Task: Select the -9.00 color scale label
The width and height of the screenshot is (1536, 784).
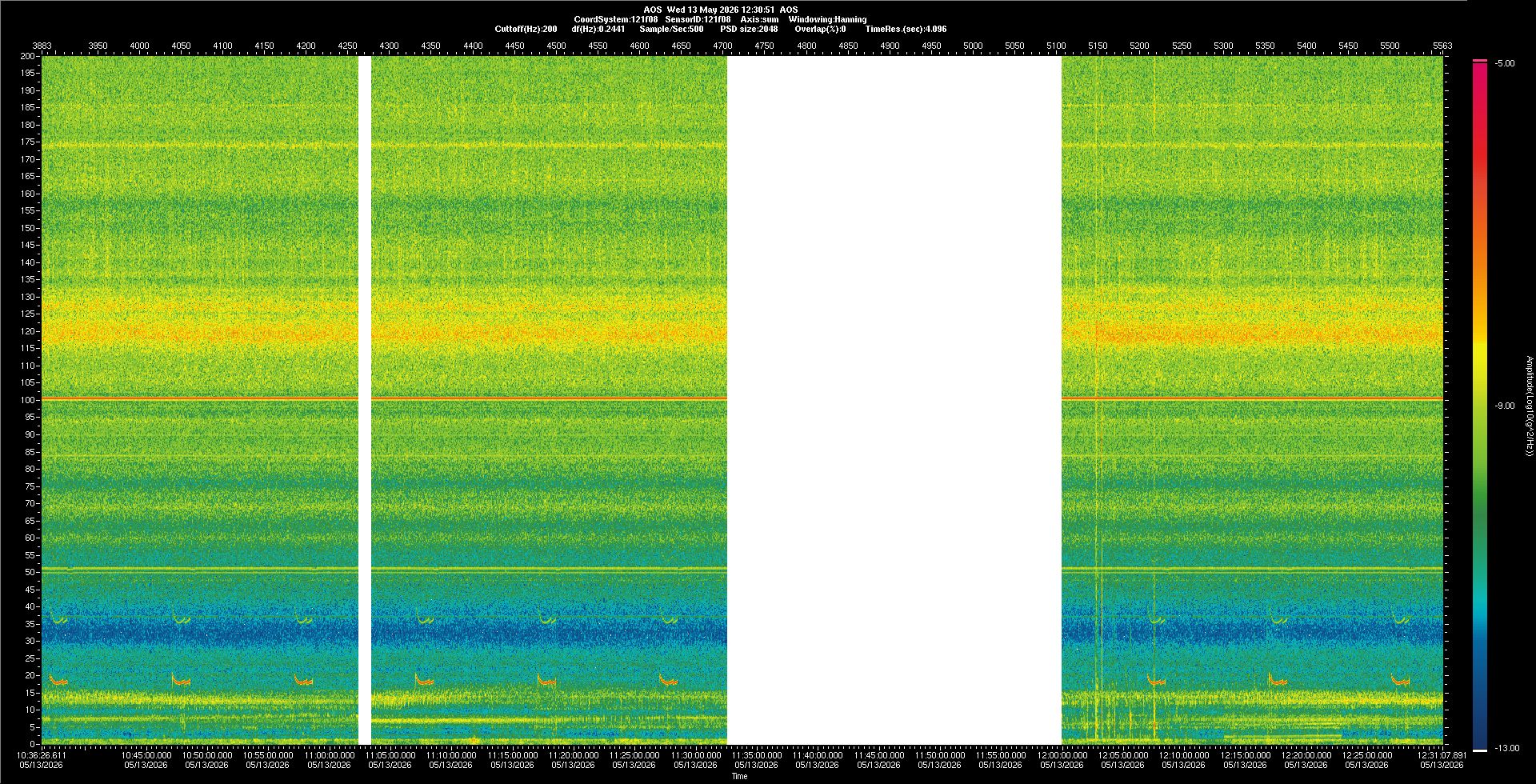Action: (1505, 406)
